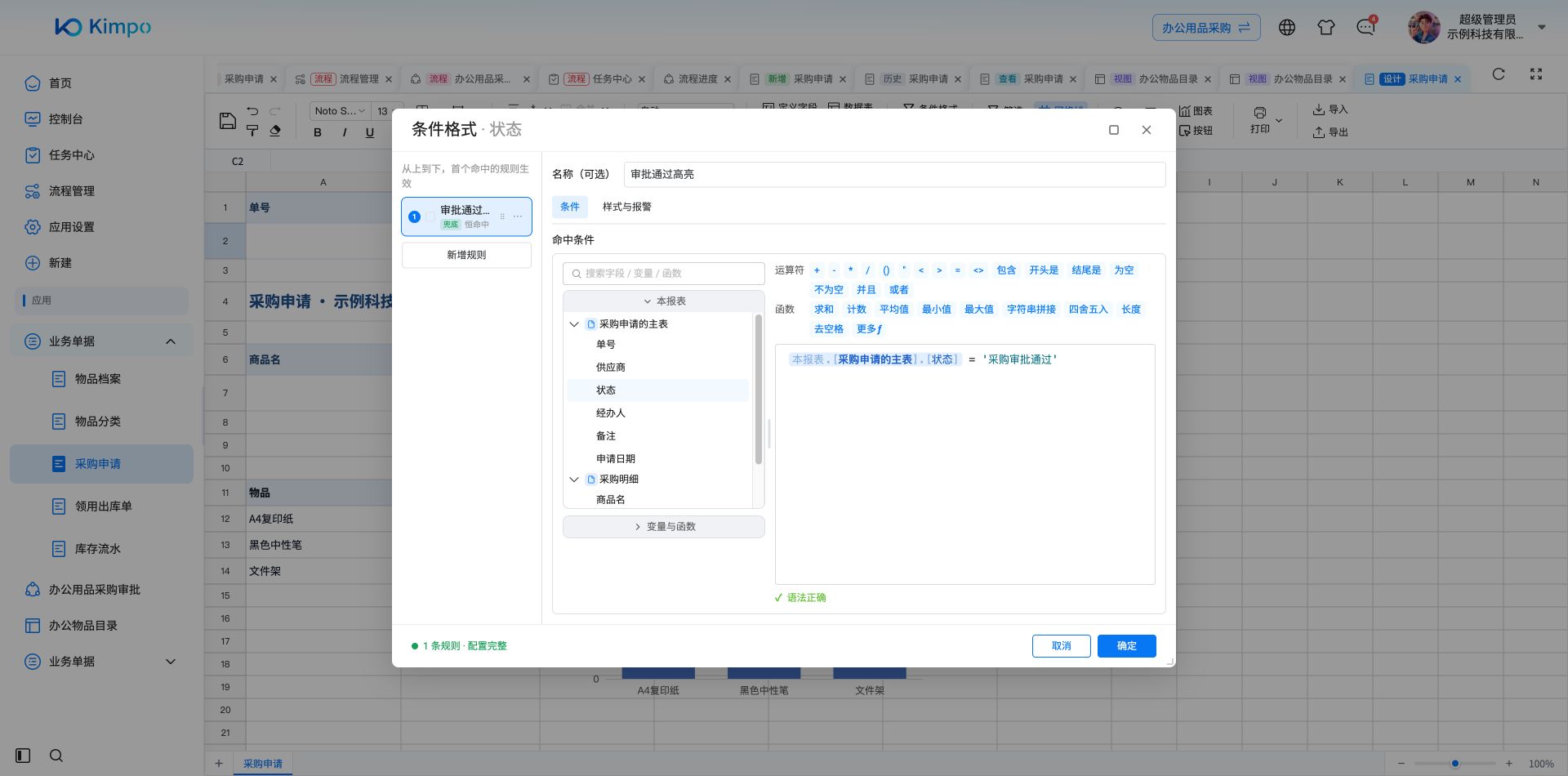This screenshot has height=776, width=1568.
Task: Click the 搜索字段 / 变量 / 函数 search box
Action: pyautogui.click(x=664, y=274)
